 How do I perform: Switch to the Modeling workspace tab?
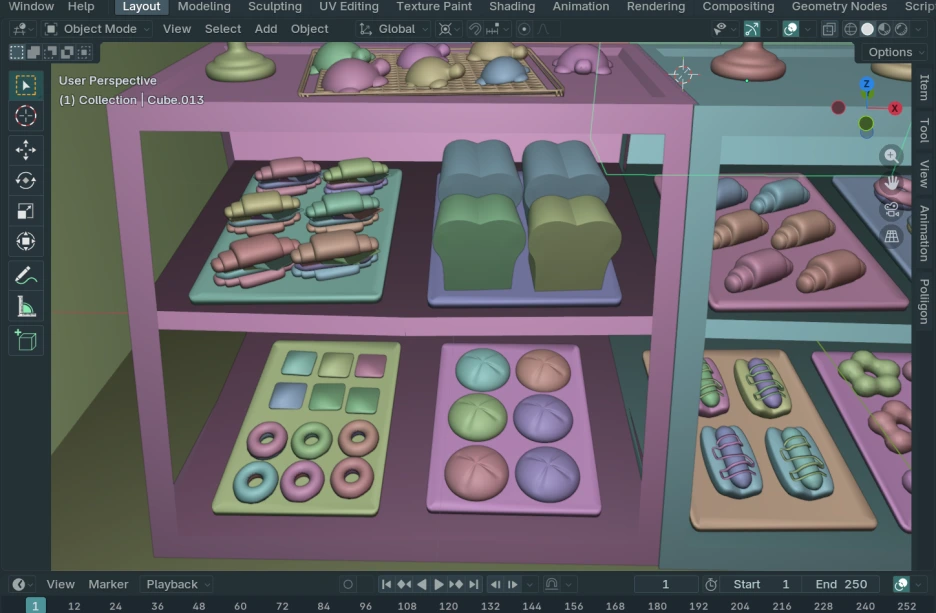204,7
